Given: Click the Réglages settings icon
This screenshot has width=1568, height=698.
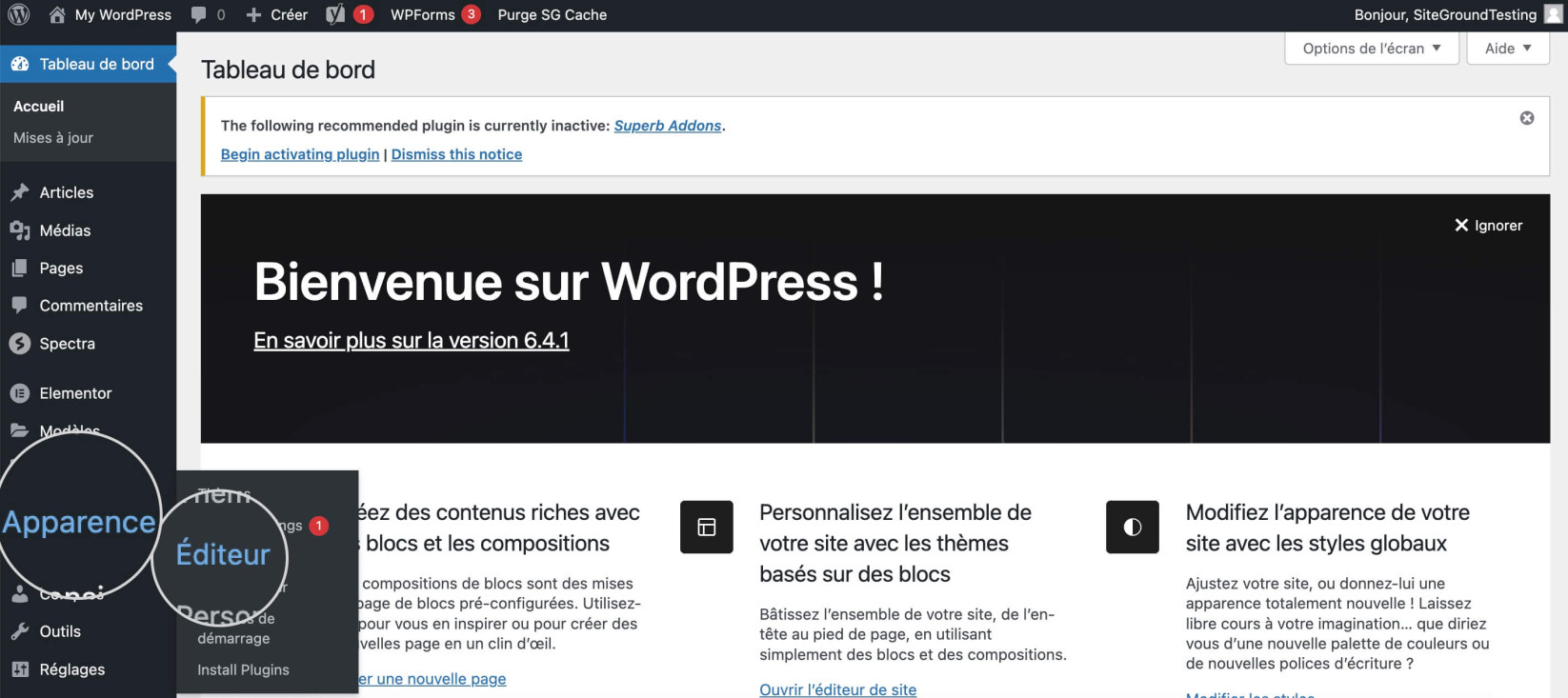Looking at the screenshot, I should (x=20, y=669).
